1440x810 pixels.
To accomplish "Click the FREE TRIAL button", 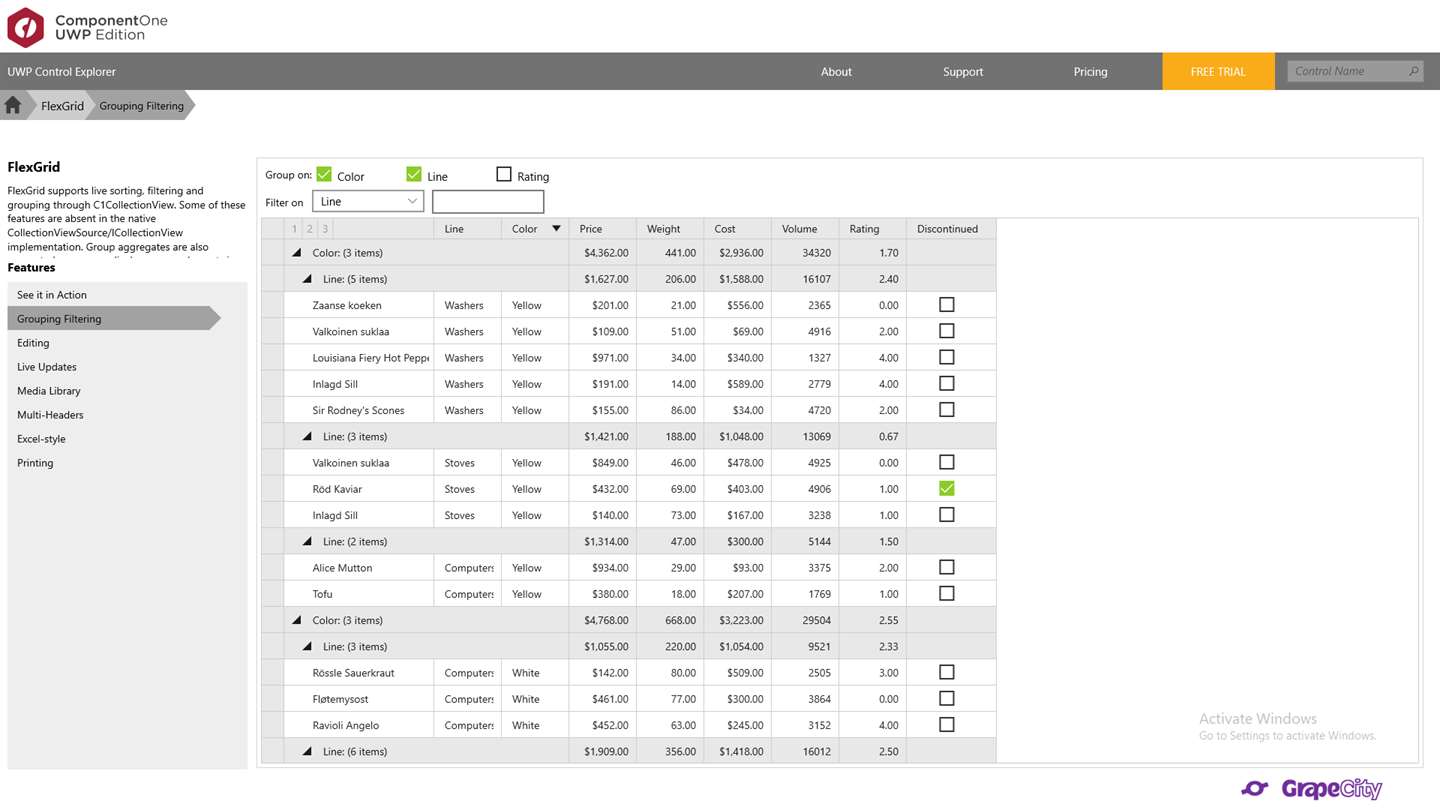I will [x=1218, y=71].
